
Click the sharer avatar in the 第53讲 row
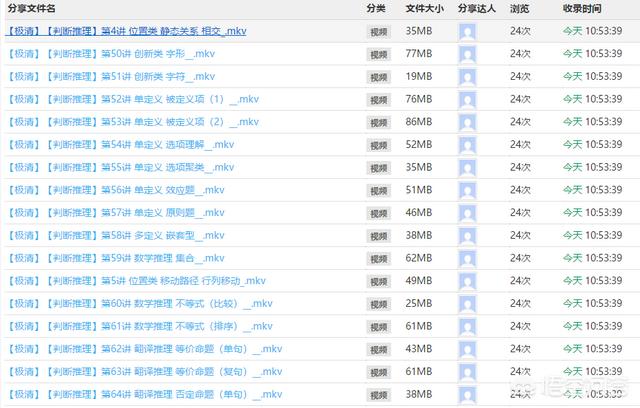(x=467, y=123)
